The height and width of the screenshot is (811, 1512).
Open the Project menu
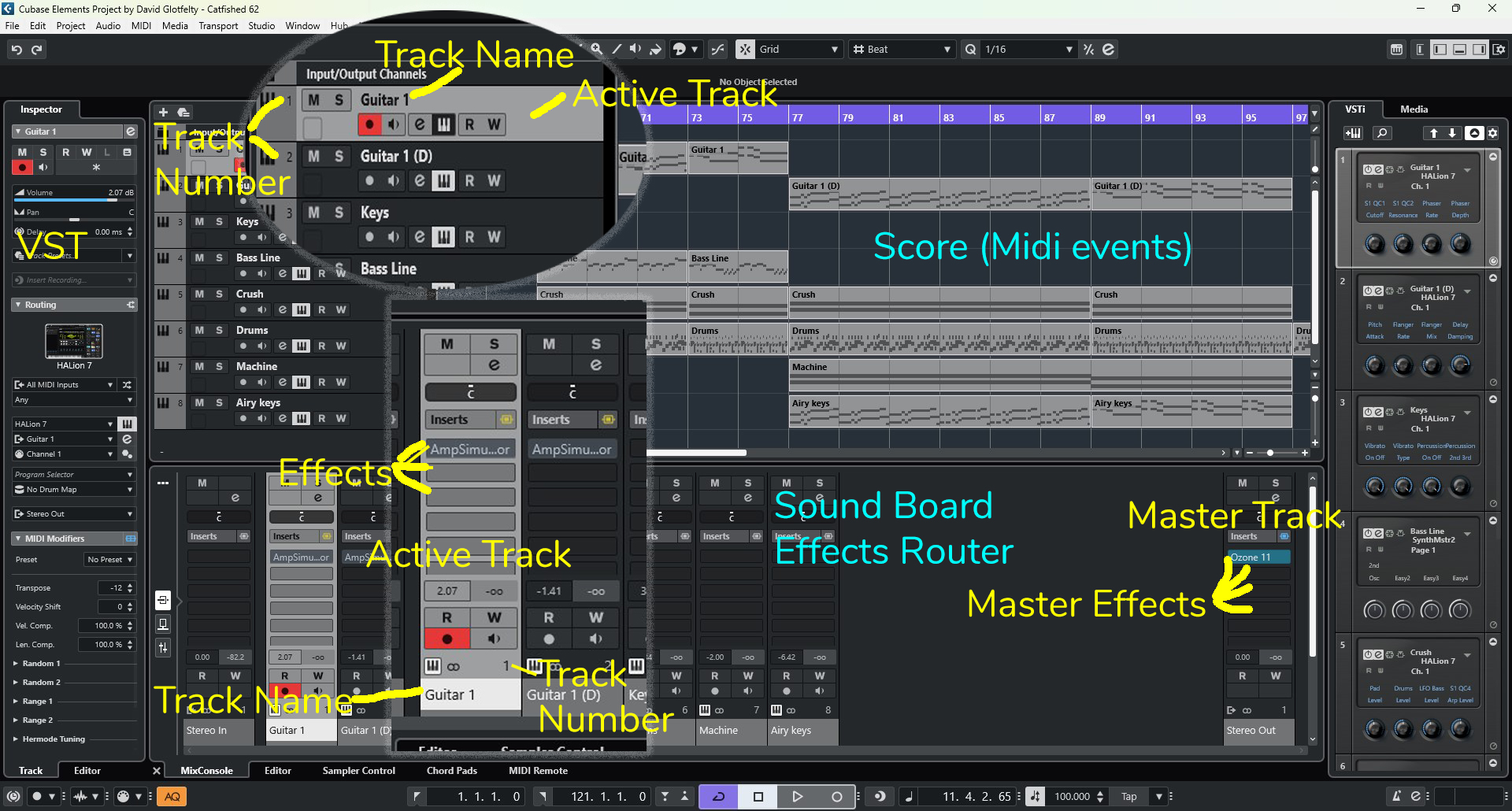click(x=70, y=26)
